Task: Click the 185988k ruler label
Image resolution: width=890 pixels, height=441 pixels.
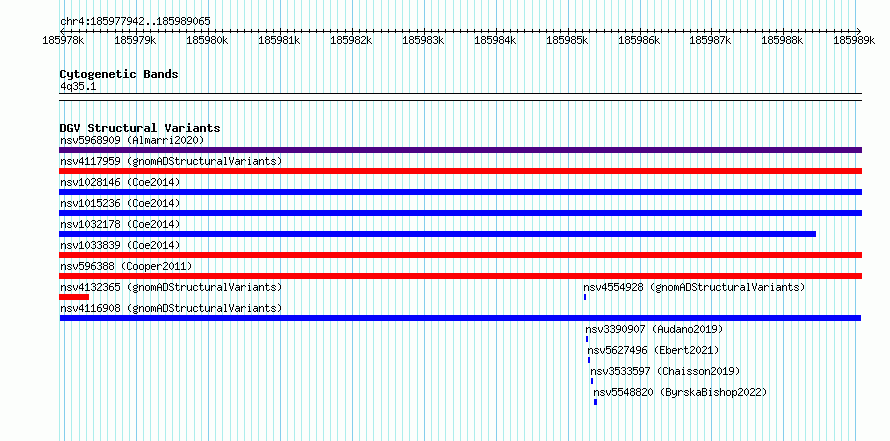Action: click(783, 40)
